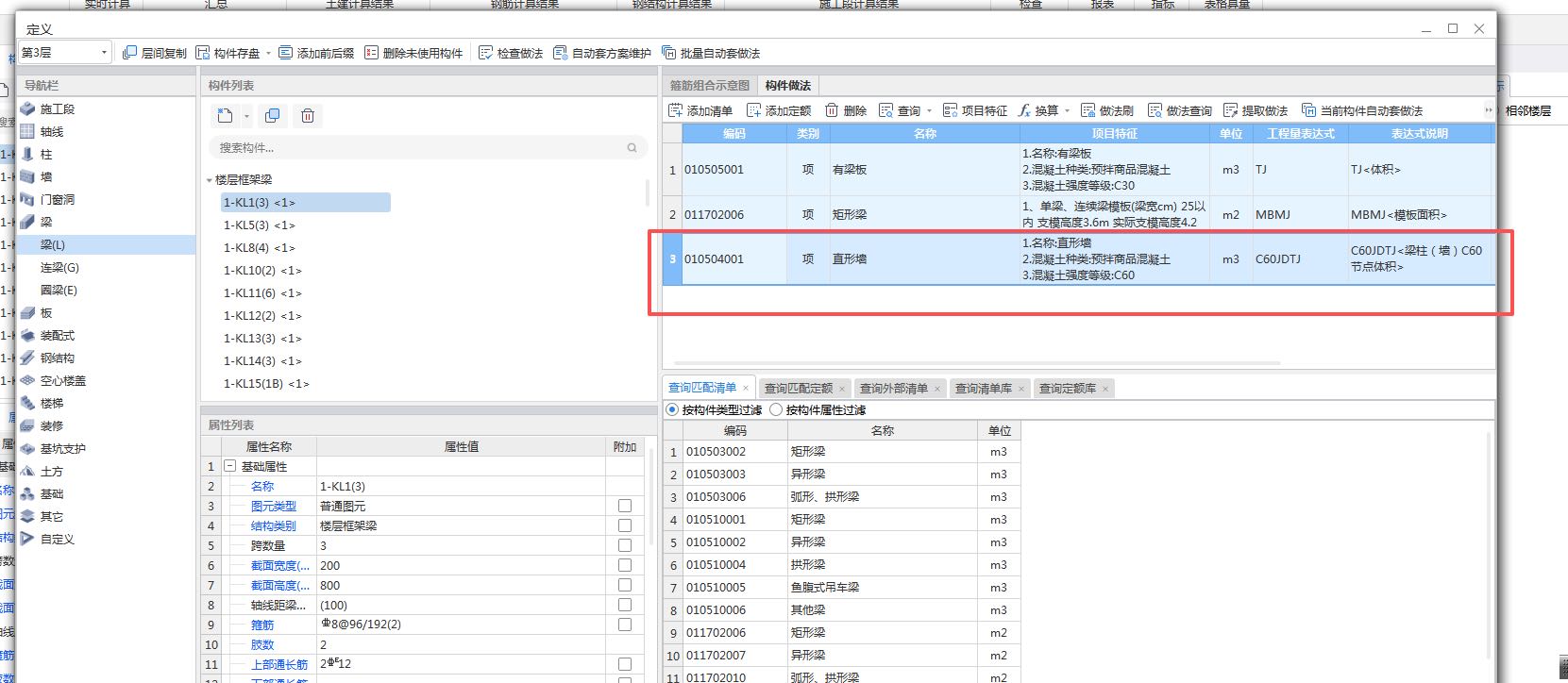Click the copy component icon in 构件列表
Screen dimensions: 1568x683
point(273,116)
